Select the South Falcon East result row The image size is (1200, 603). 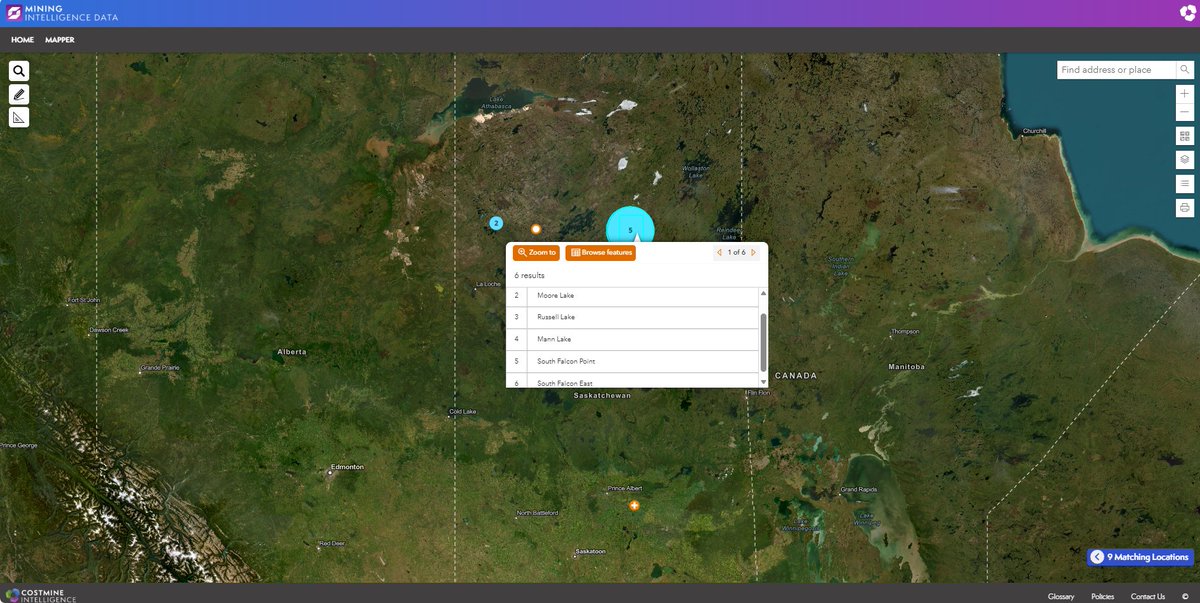tap(633, 381)
